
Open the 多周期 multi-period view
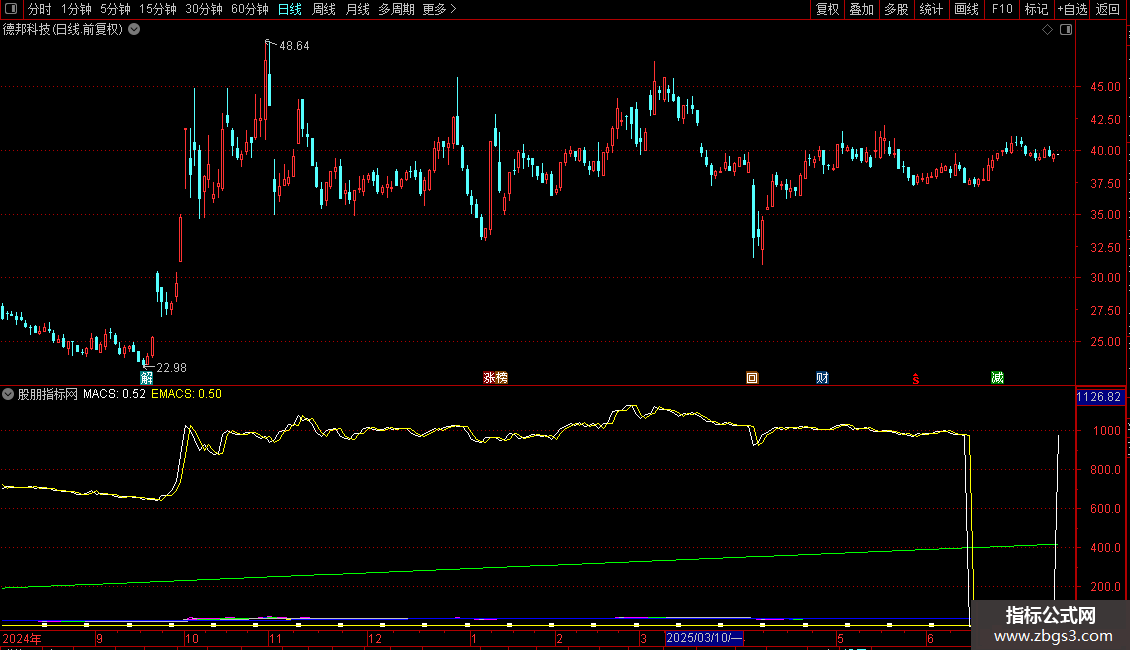pyautogui.click(x=396, y=9)
